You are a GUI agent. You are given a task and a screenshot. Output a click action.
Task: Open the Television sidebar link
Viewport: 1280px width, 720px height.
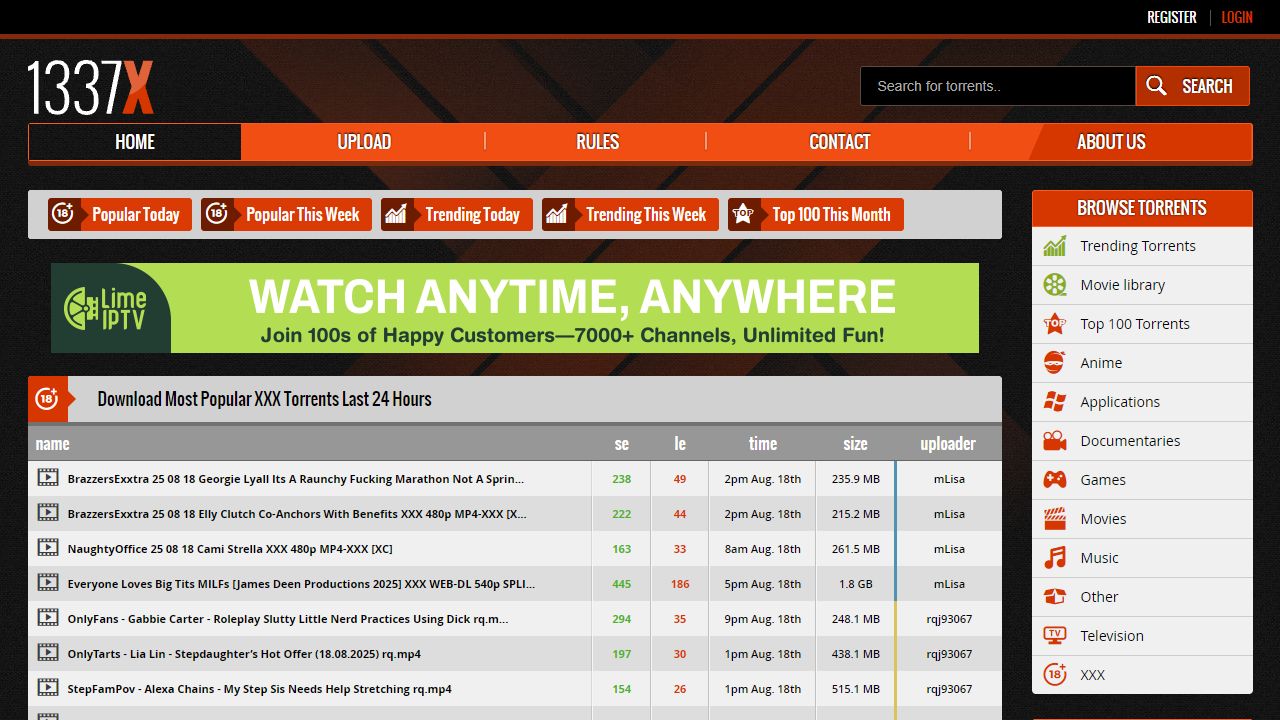click(x=1112, y=636)
